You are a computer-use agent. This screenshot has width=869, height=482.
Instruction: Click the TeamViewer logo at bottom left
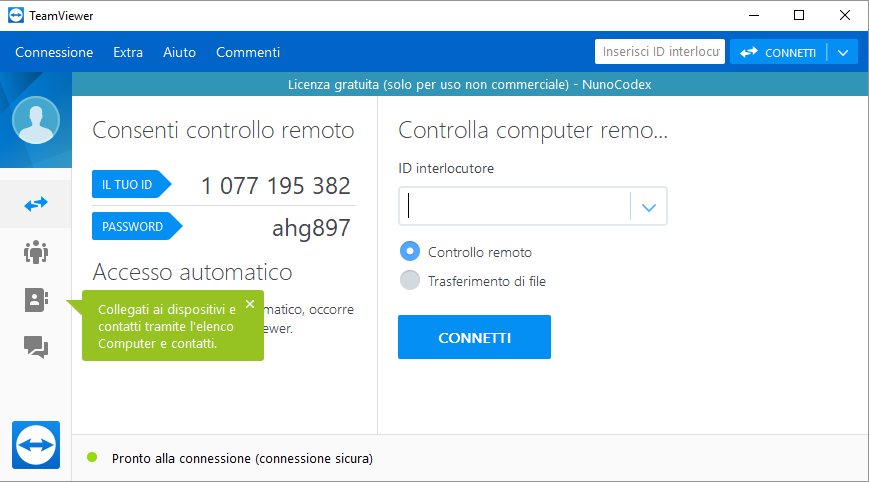36,444
